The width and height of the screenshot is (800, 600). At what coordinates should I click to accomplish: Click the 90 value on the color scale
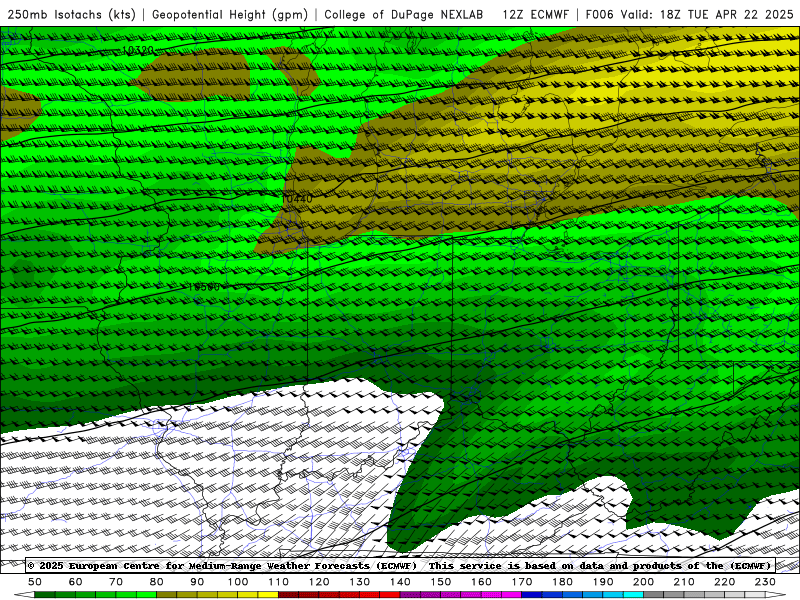(197, 582)
